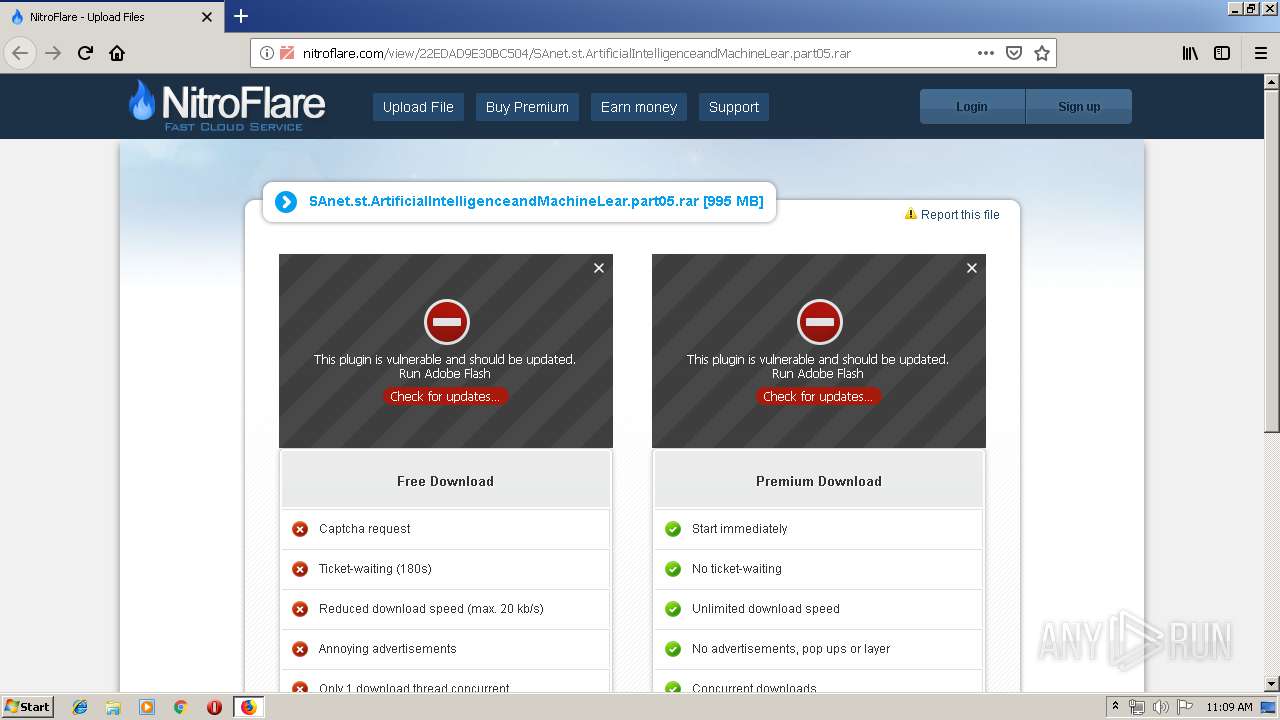
Task: Open the Buy Premium page
Action: (527, 107)
